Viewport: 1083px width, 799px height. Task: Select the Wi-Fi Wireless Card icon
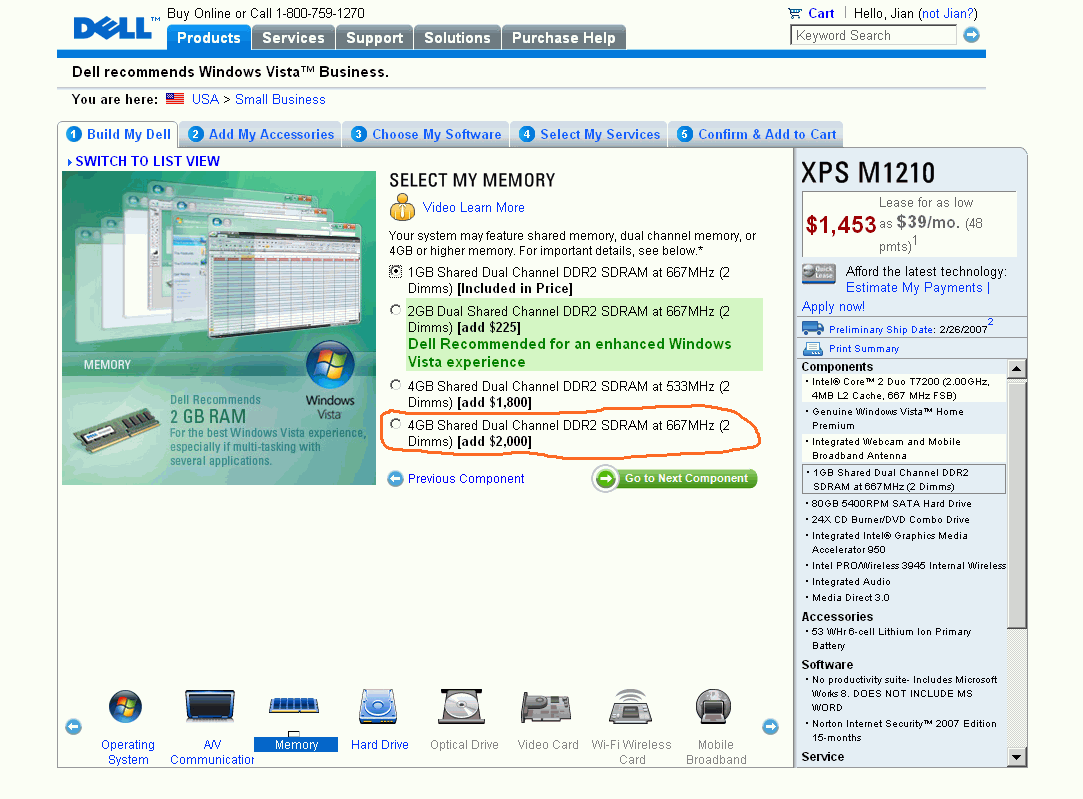[631, 706]
